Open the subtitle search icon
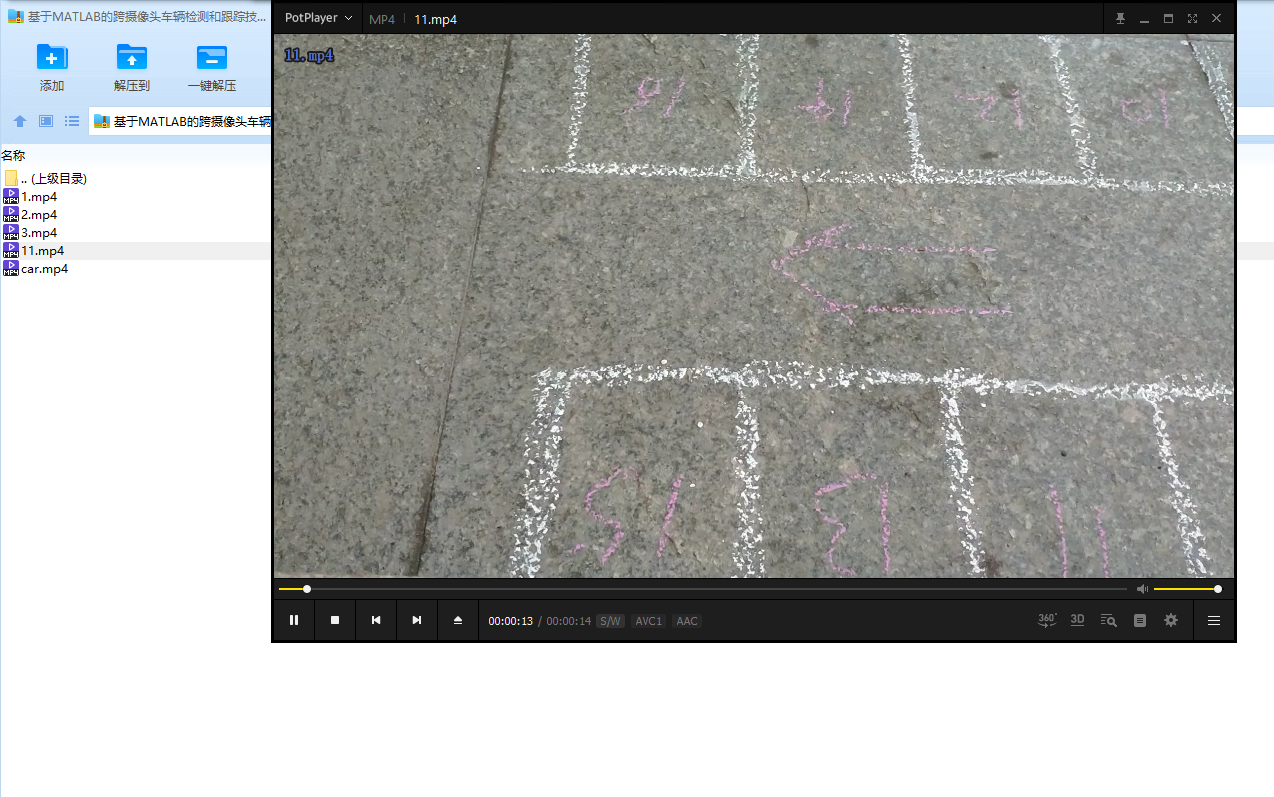The width and height of the screenshot is (1274, 797). pyautogui.click(x=1108, y=620)
